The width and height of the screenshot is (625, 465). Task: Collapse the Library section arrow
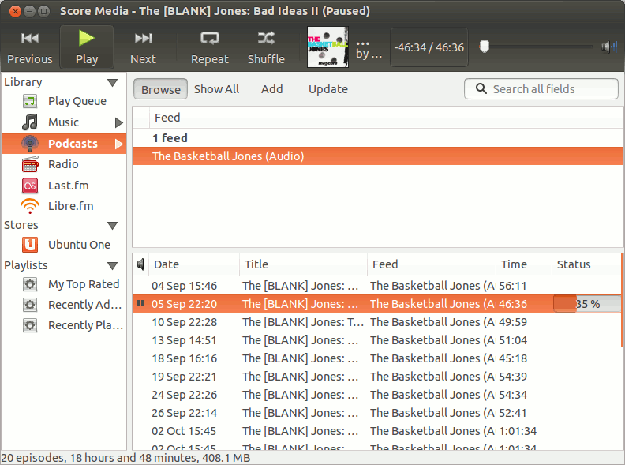(x=113, y=82)
